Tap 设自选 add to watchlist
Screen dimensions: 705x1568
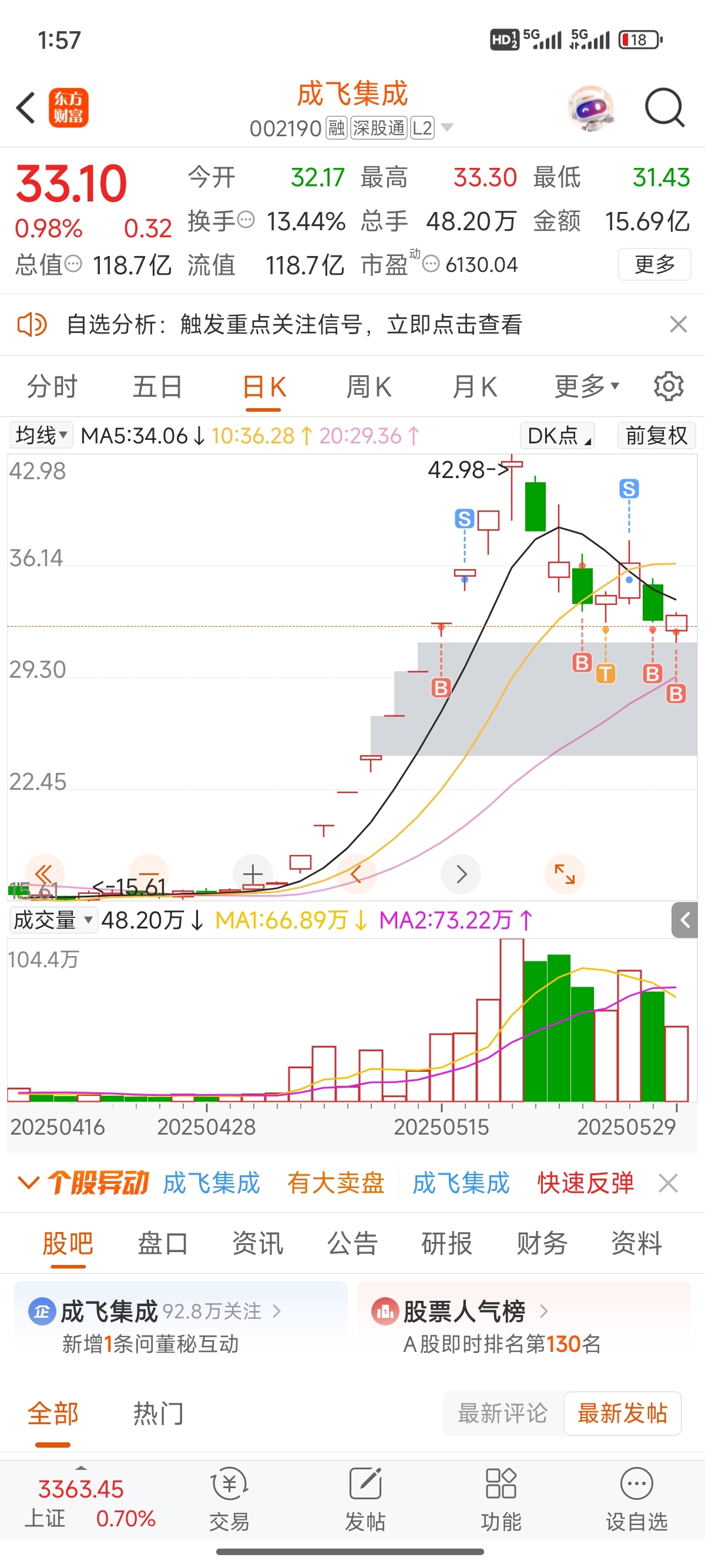point(637,1500)
